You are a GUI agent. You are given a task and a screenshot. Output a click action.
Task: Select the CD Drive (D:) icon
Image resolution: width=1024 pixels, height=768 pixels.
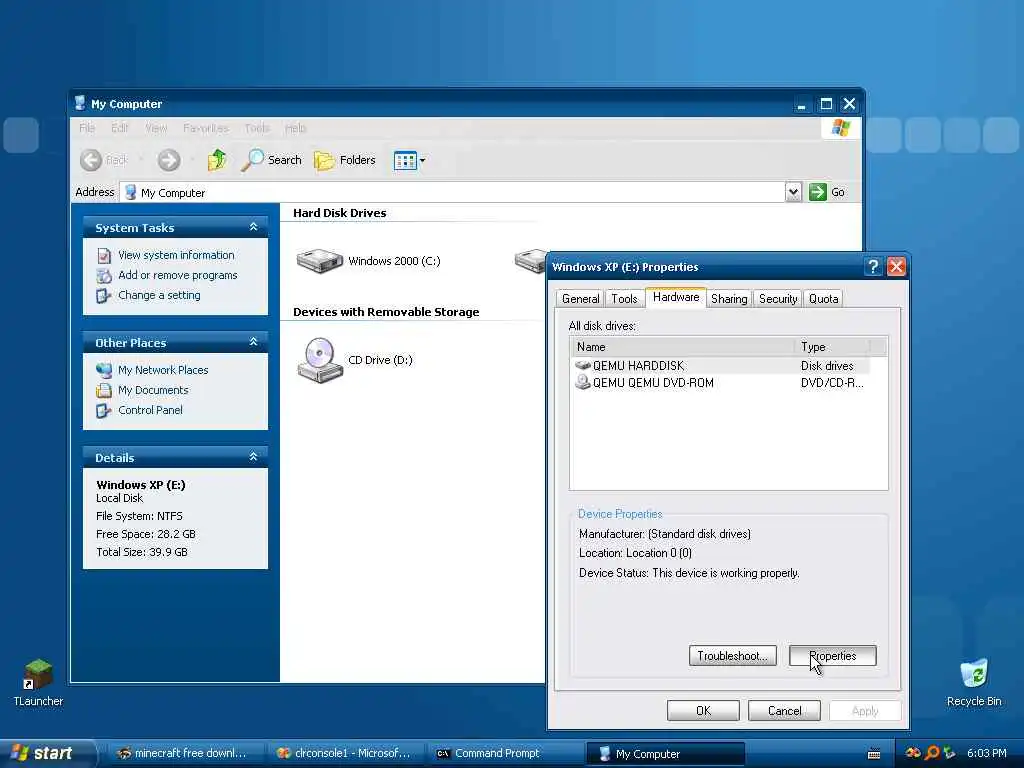pyautogui.click(x=319, y=360)
